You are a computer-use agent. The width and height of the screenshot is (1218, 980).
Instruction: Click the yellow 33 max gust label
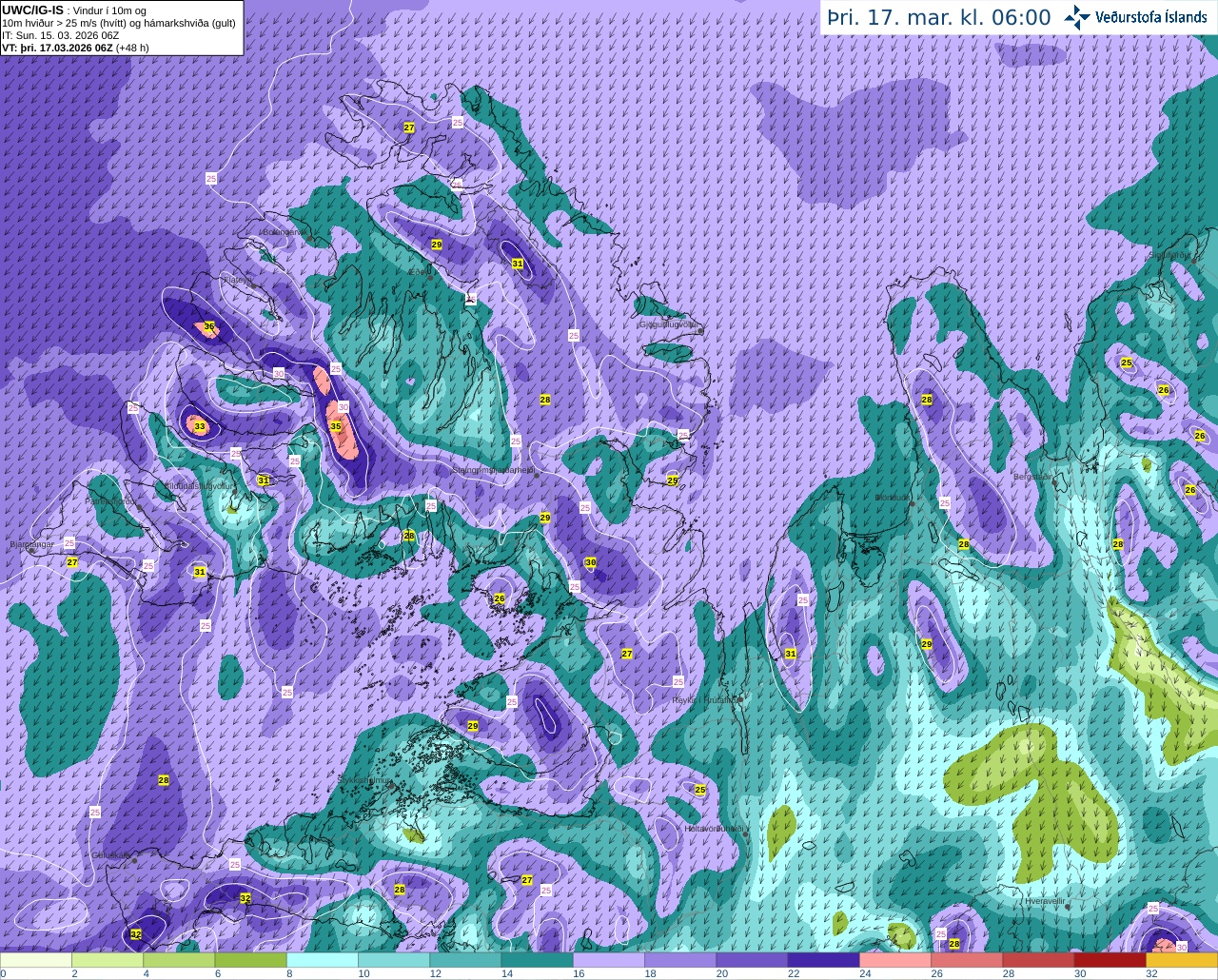(x=200, y=426)
